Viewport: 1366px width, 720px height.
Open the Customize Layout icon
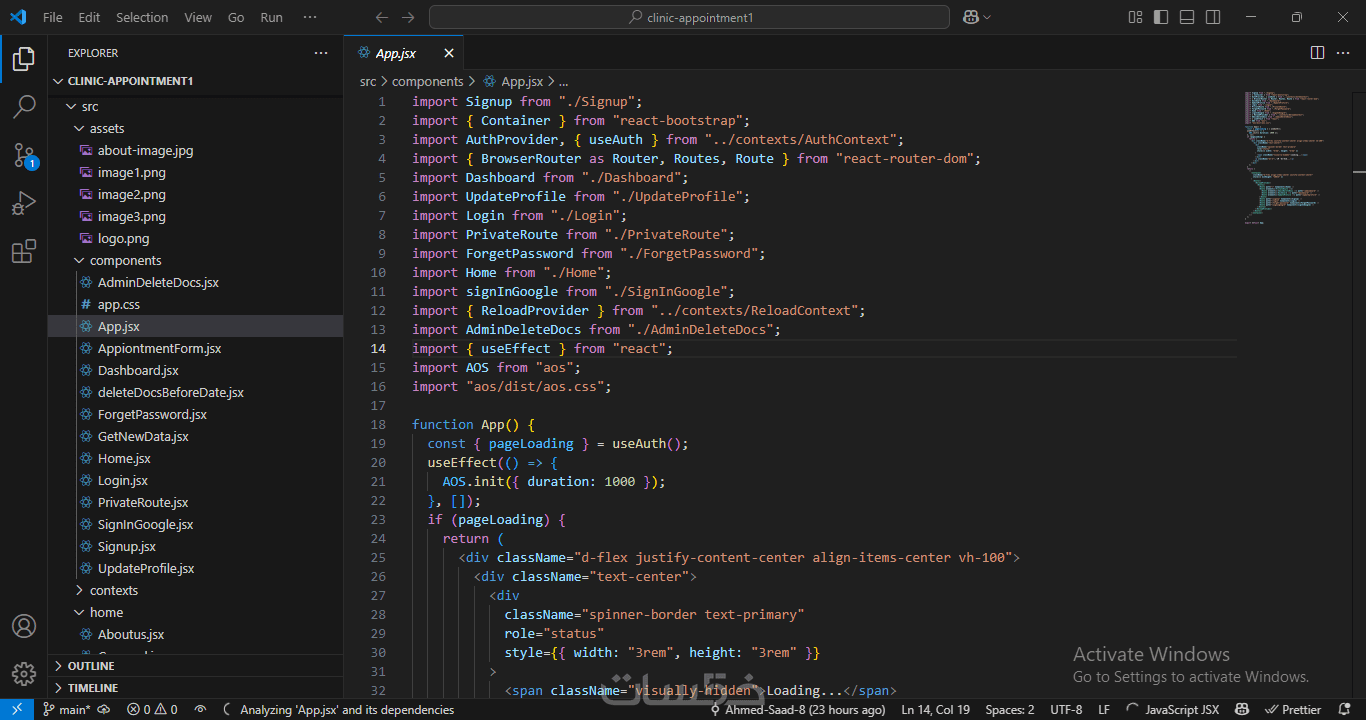(1135, 17)
